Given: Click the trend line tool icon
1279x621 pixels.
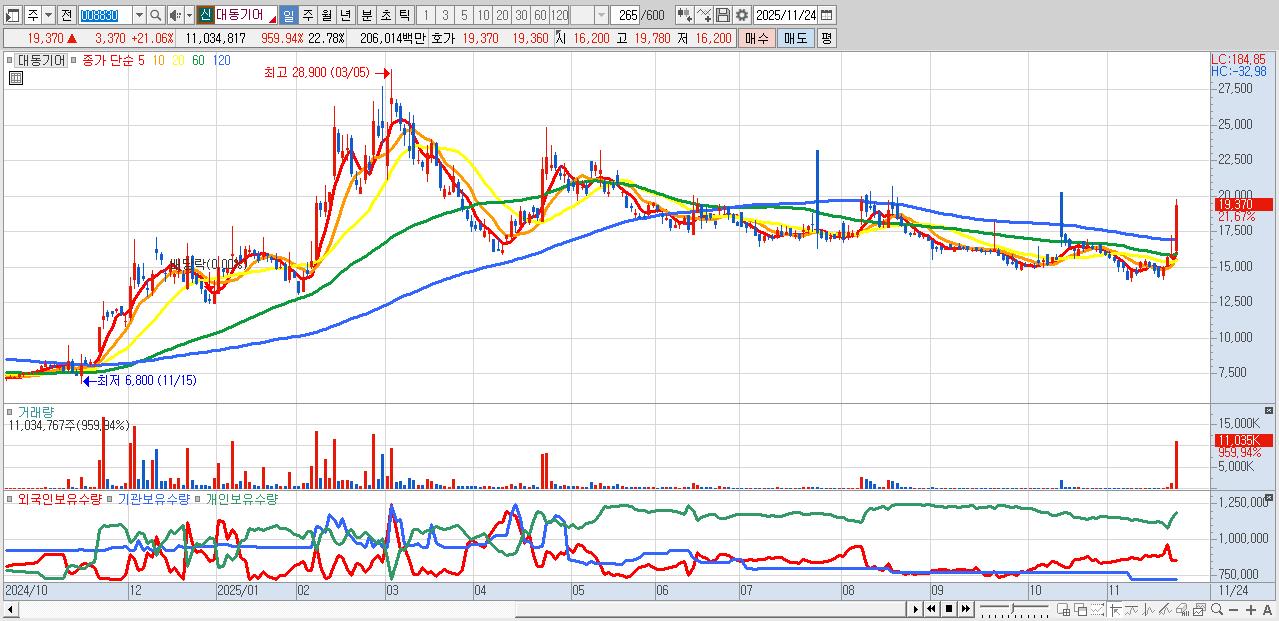Looking at the screenshot, I should [1131, 610].
